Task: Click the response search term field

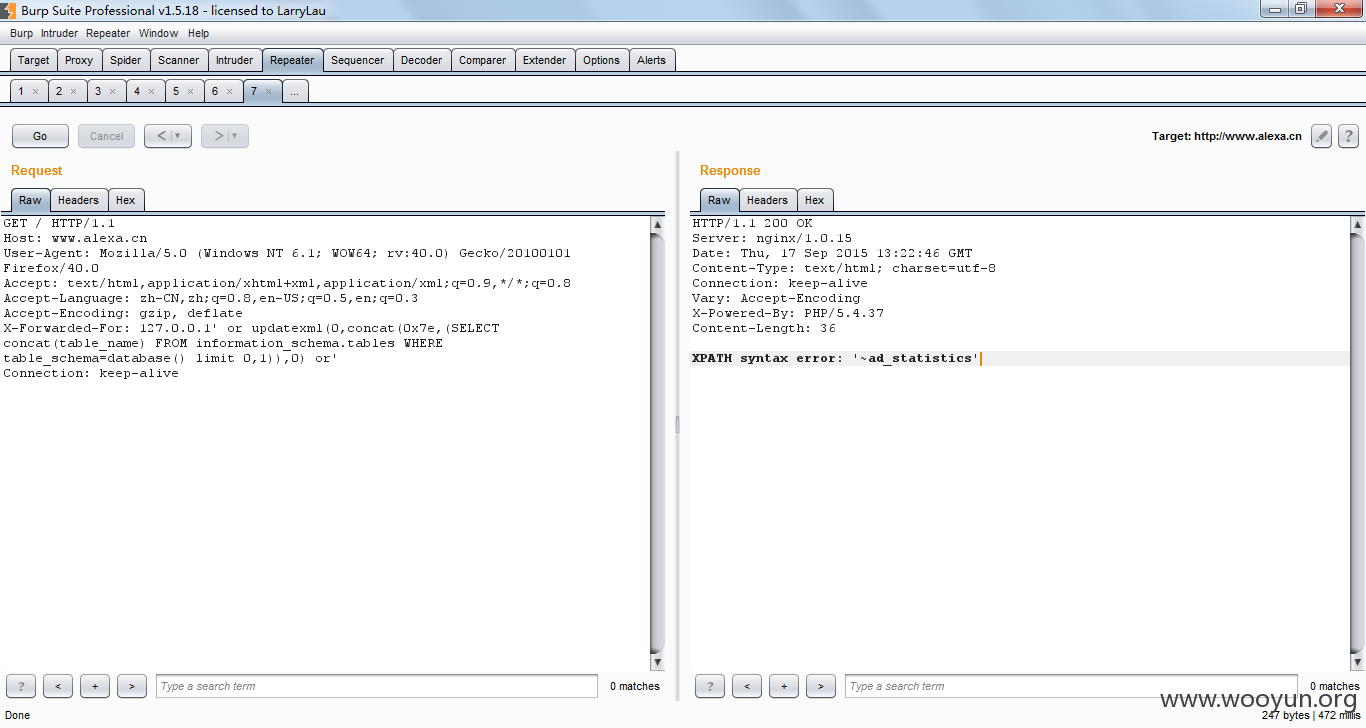Action: 1071,686
